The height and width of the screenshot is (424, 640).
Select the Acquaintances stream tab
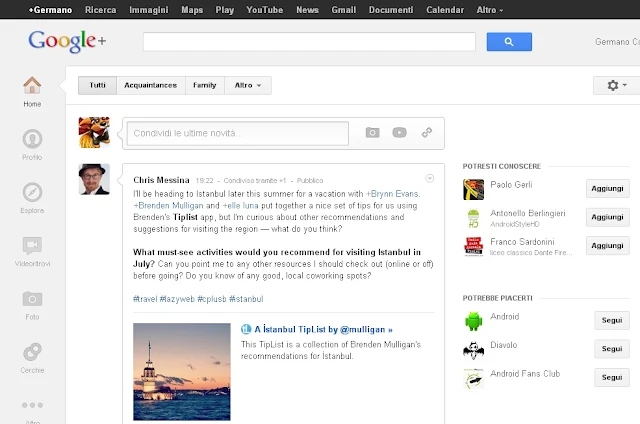point(151,85)
